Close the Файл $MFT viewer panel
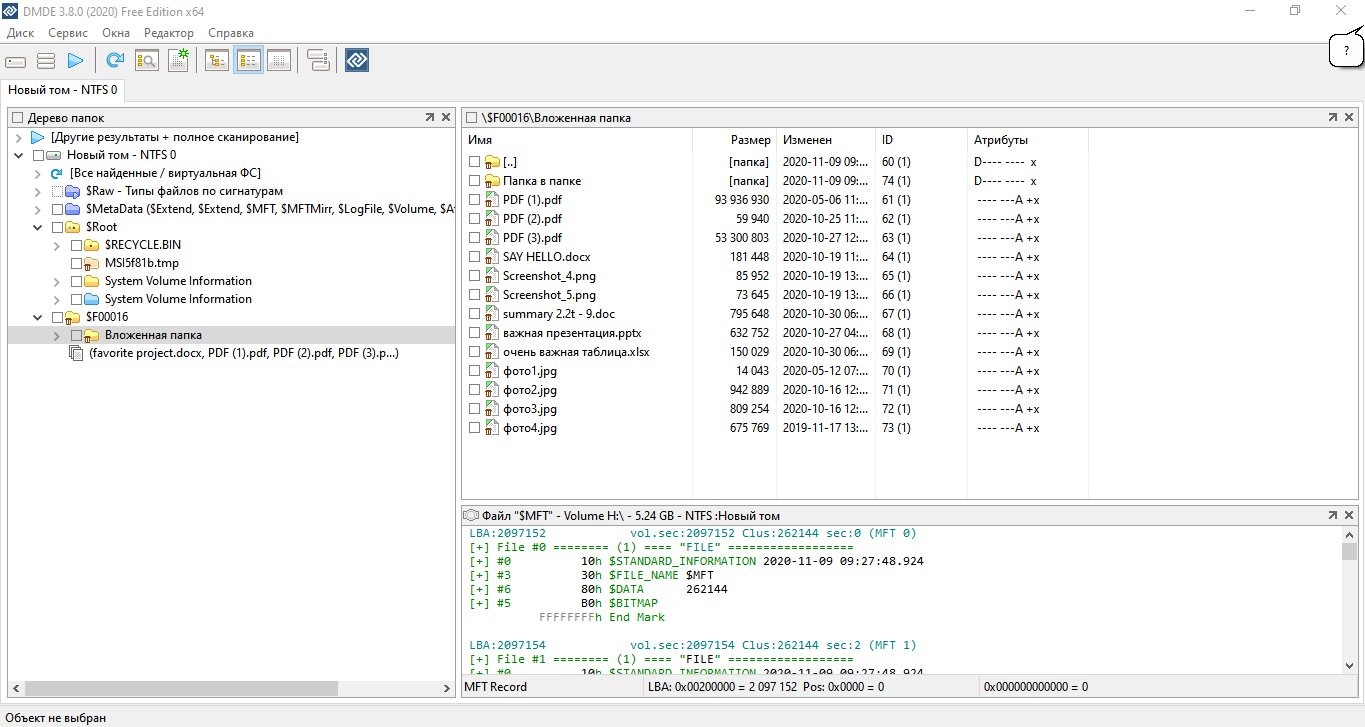 [1350, 515]
